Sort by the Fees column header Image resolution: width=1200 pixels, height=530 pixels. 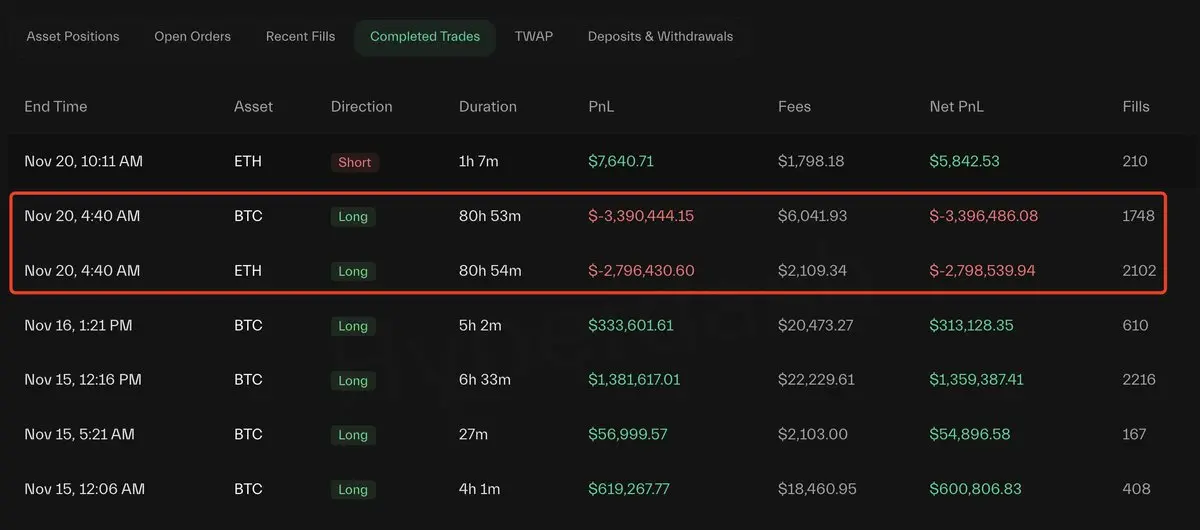click(x=794, y=107)
